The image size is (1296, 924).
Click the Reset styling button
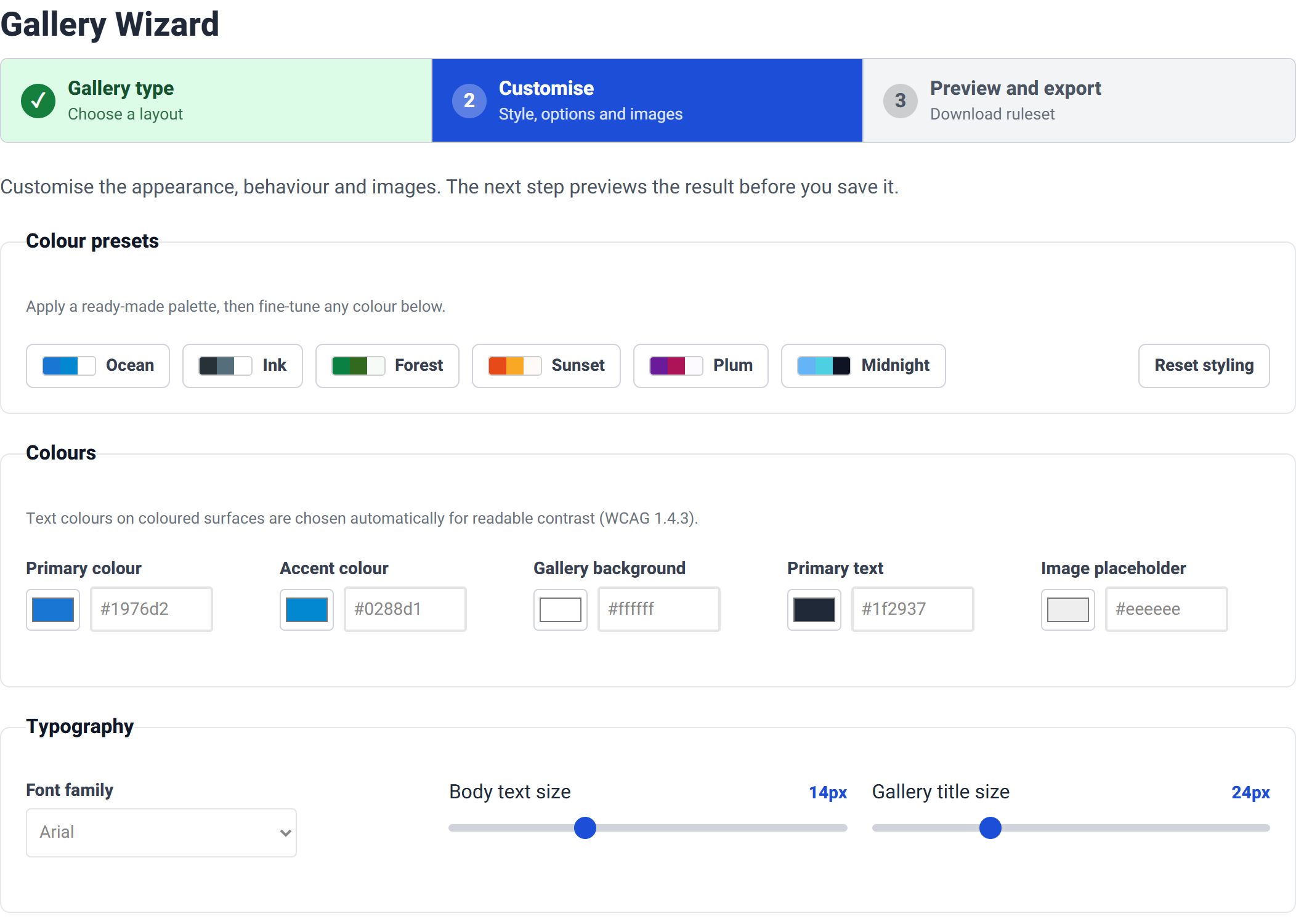point(1204,366)
